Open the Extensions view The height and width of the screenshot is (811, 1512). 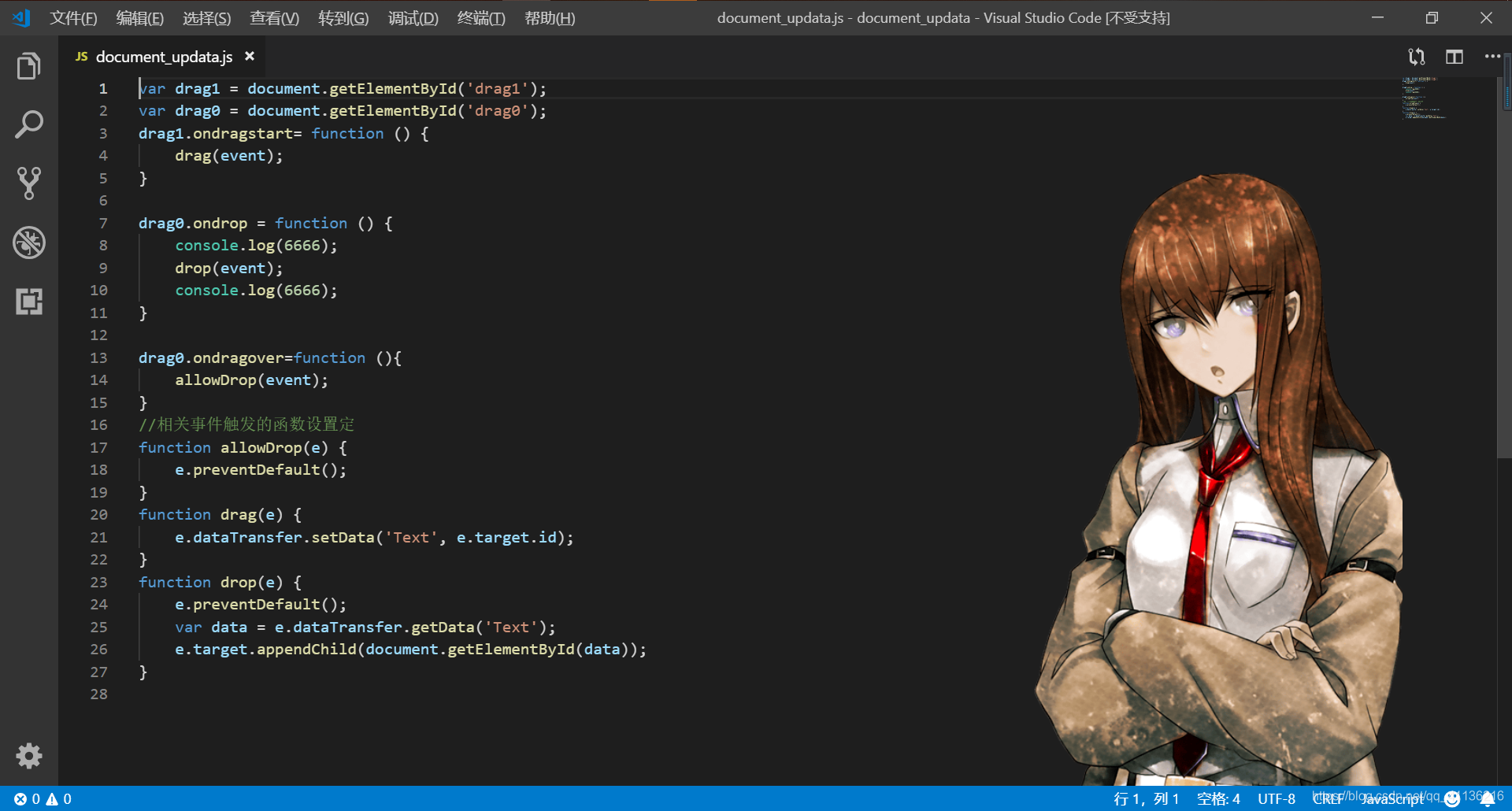[x=29, y=302]
